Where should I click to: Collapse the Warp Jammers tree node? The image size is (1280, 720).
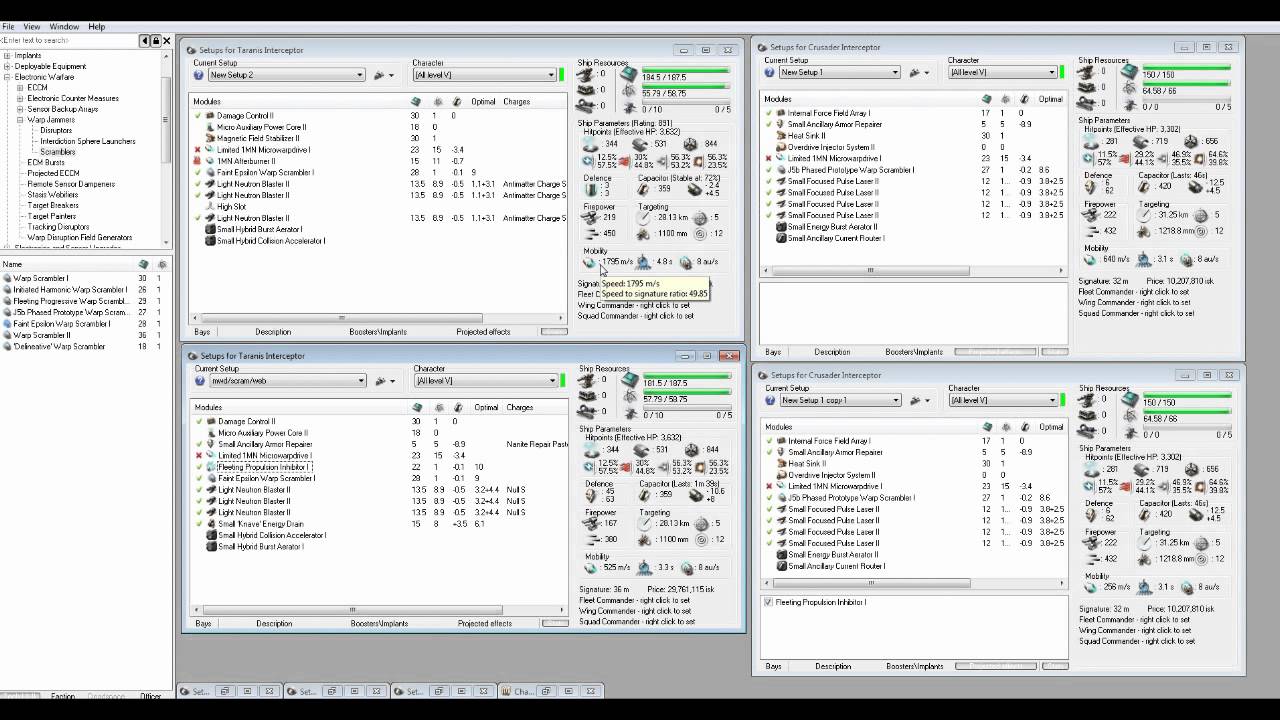coord(20,120)
